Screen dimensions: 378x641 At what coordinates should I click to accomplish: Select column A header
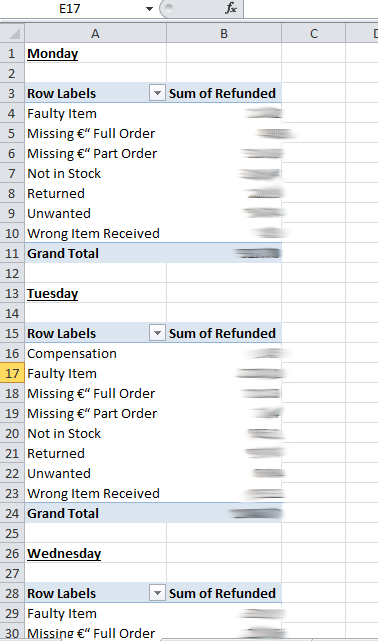click(x=95, y=33)
